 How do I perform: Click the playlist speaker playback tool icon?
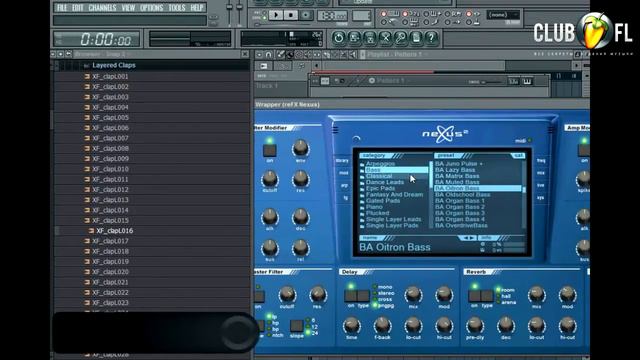pyautogui.click(x=353, y=54)
